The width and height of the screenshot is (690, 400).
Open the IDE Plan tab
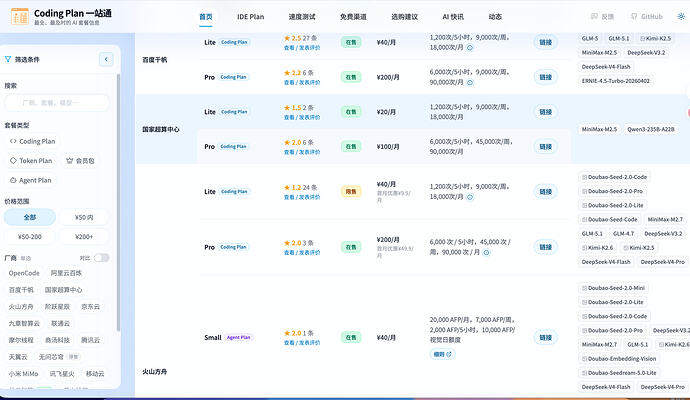250,17
